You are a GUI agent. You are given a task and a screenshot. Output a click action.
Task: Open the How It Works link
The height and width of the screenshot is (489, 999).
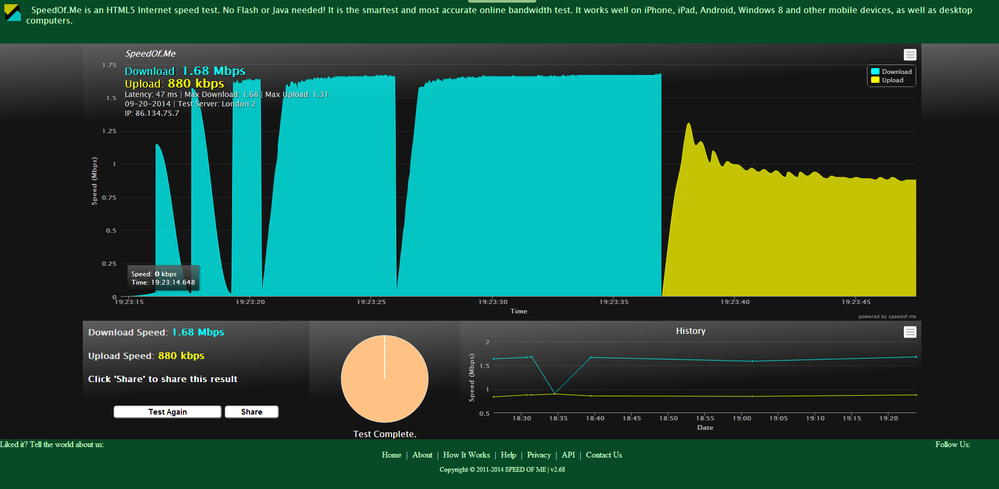click(x=466, y=455)
